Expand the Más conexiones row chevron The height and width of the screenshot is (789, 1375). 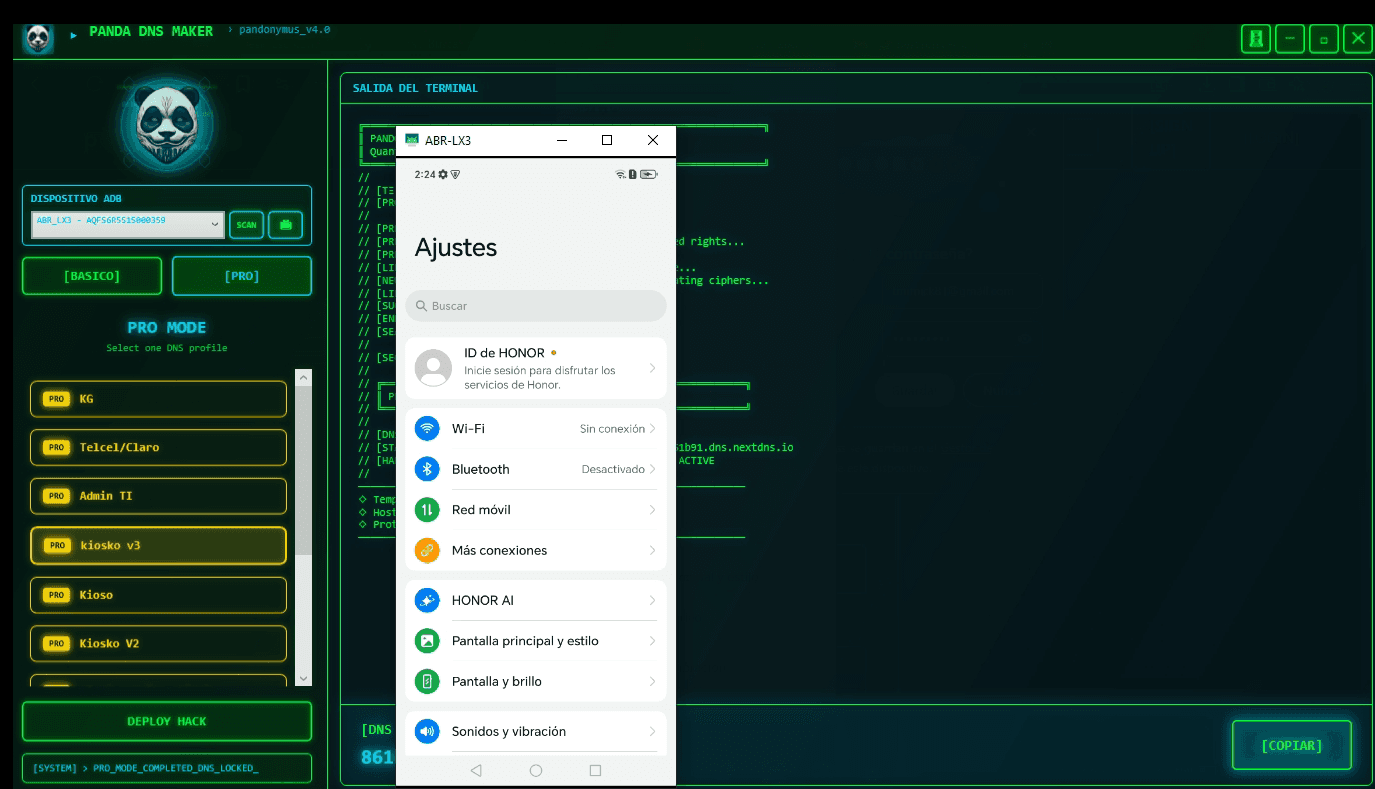coord(652,550)
